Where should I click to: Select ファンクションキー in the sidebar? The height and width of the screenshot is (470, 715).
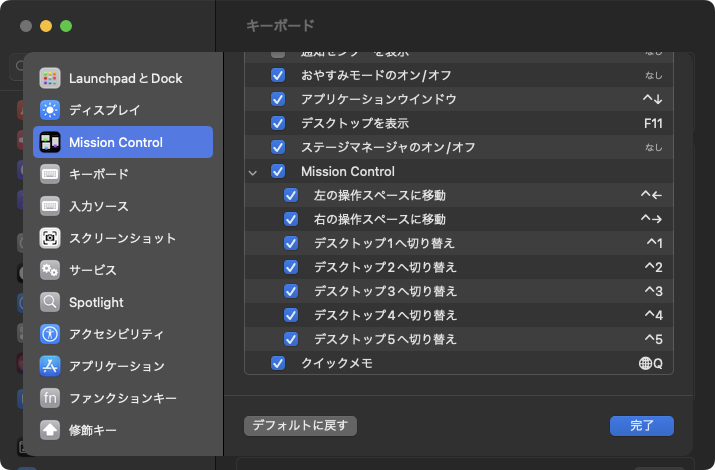click(x=122, y=398)
